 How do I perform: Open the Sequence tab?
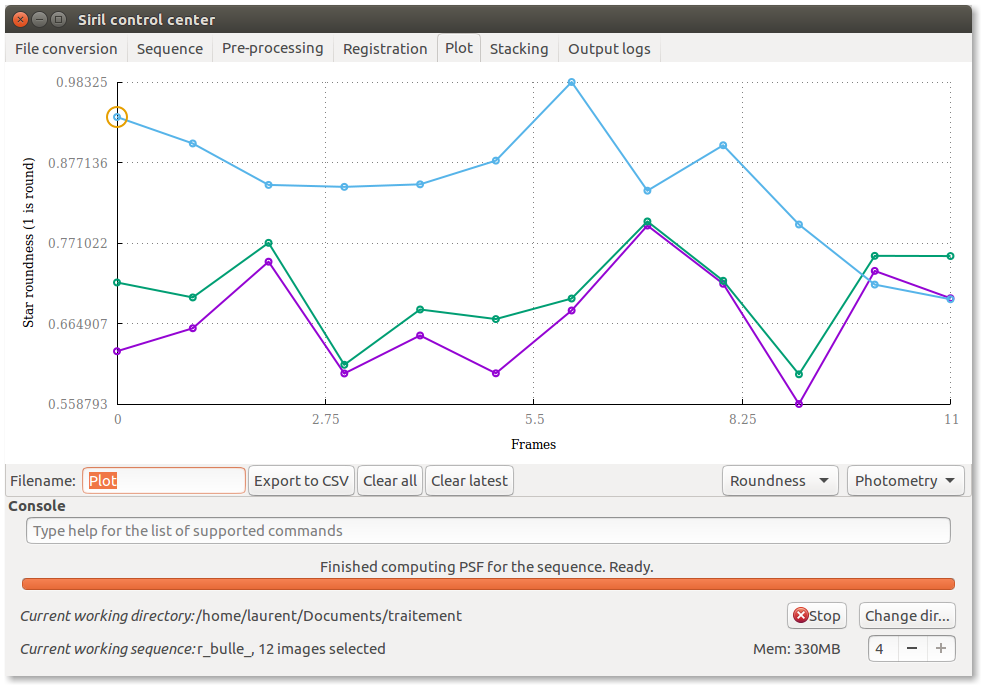[x=169, y=49]
